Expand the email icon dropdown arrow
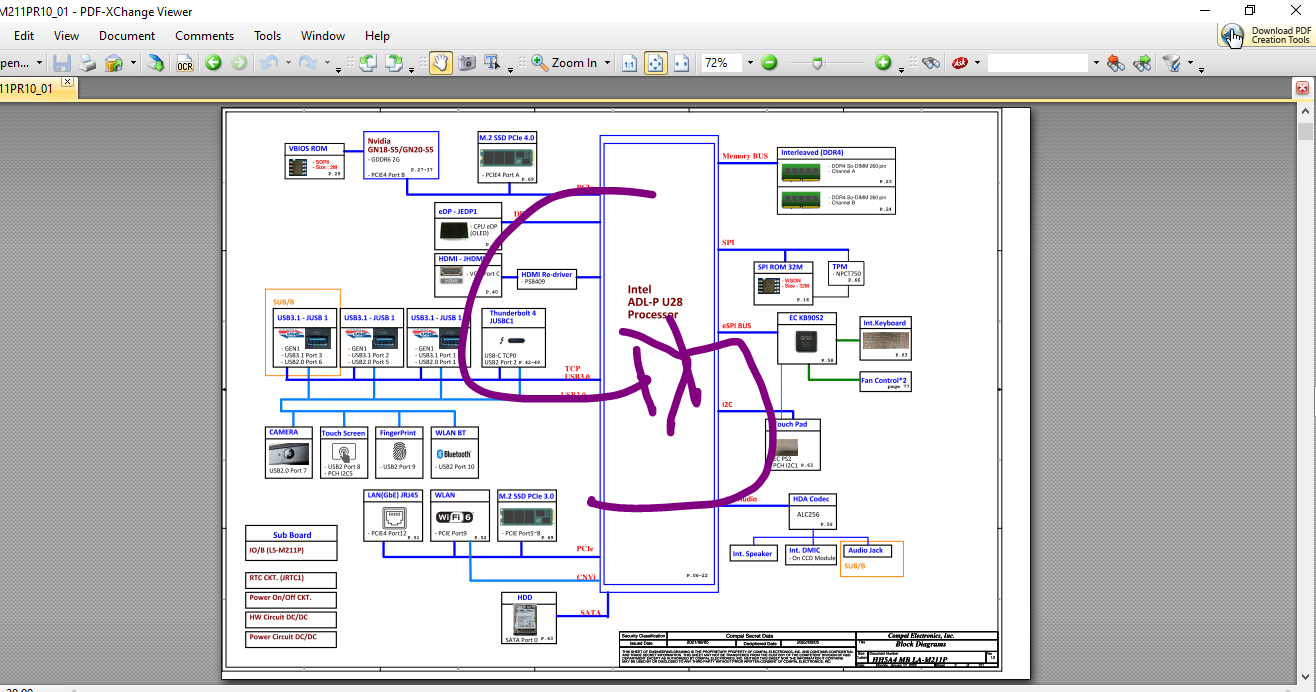Image resolution: width=1316 pixels, height=692 pixels. coord(133,64)
